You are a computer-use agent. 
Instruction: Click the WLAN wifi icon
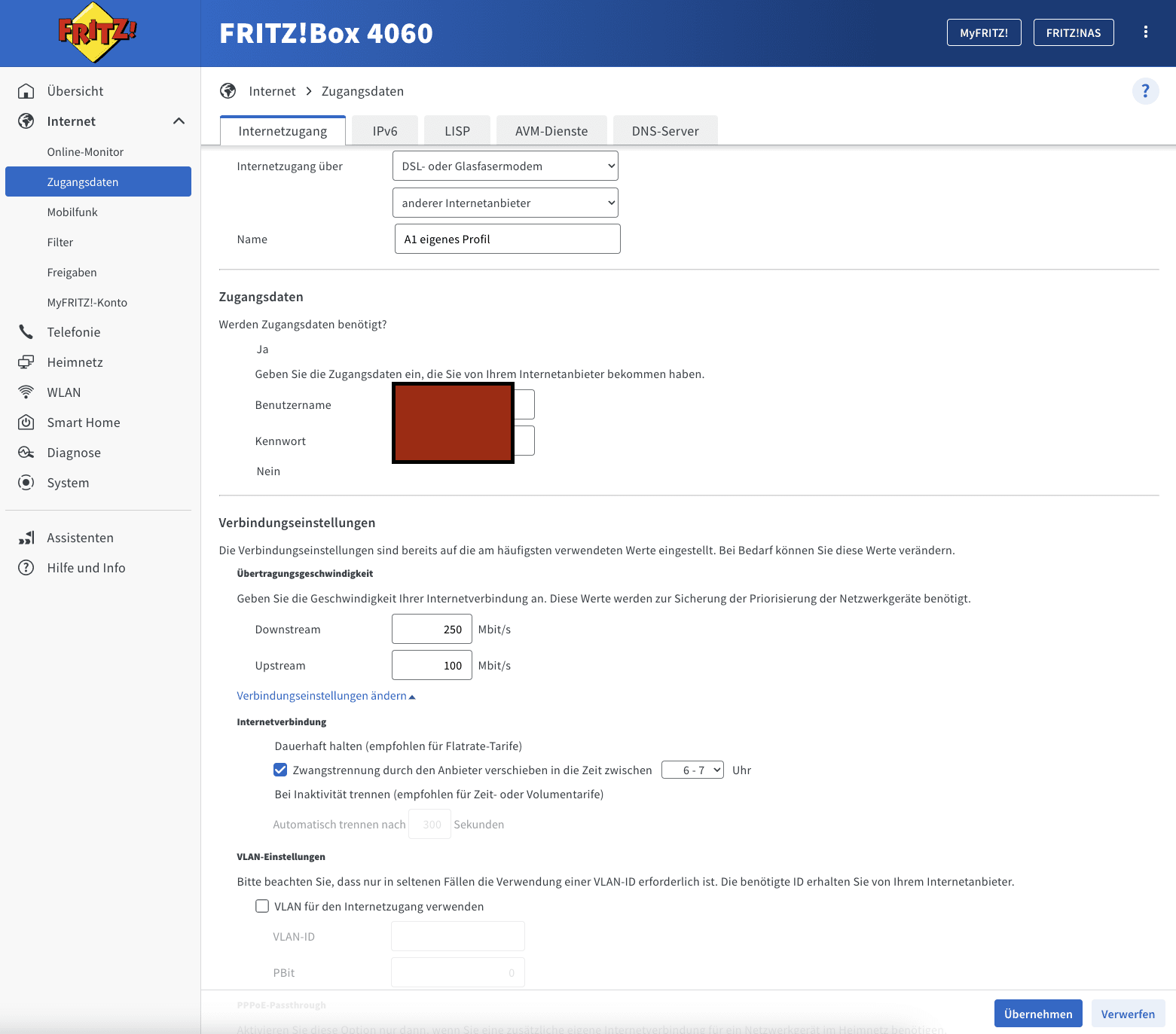pos(26,392)
